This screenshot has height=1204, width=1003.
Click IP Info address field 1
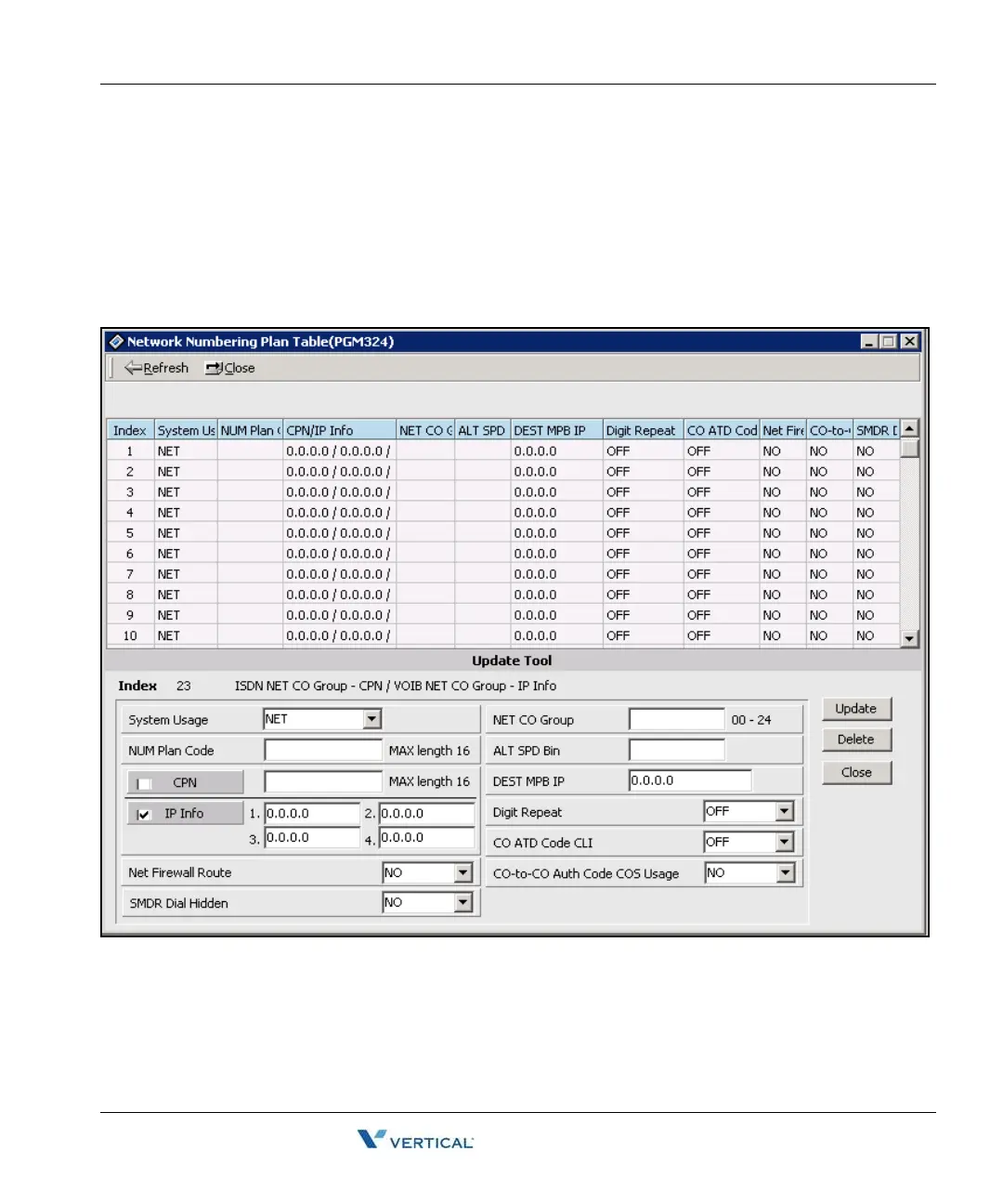[312, 813]
